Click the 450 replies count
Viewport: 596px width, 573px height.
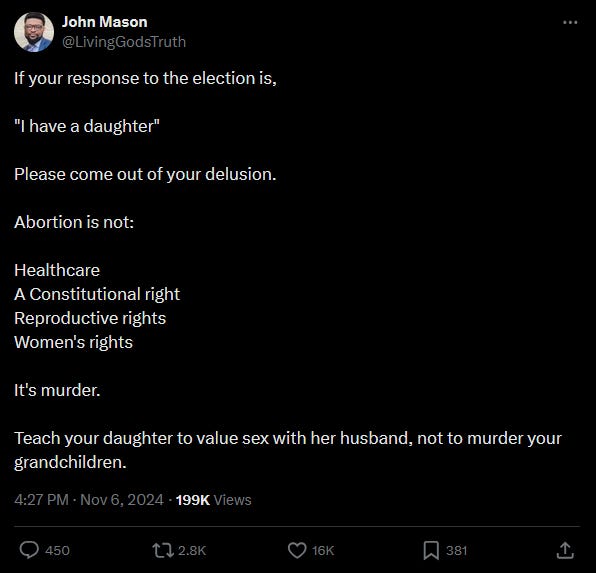click(x=57, y=551)
